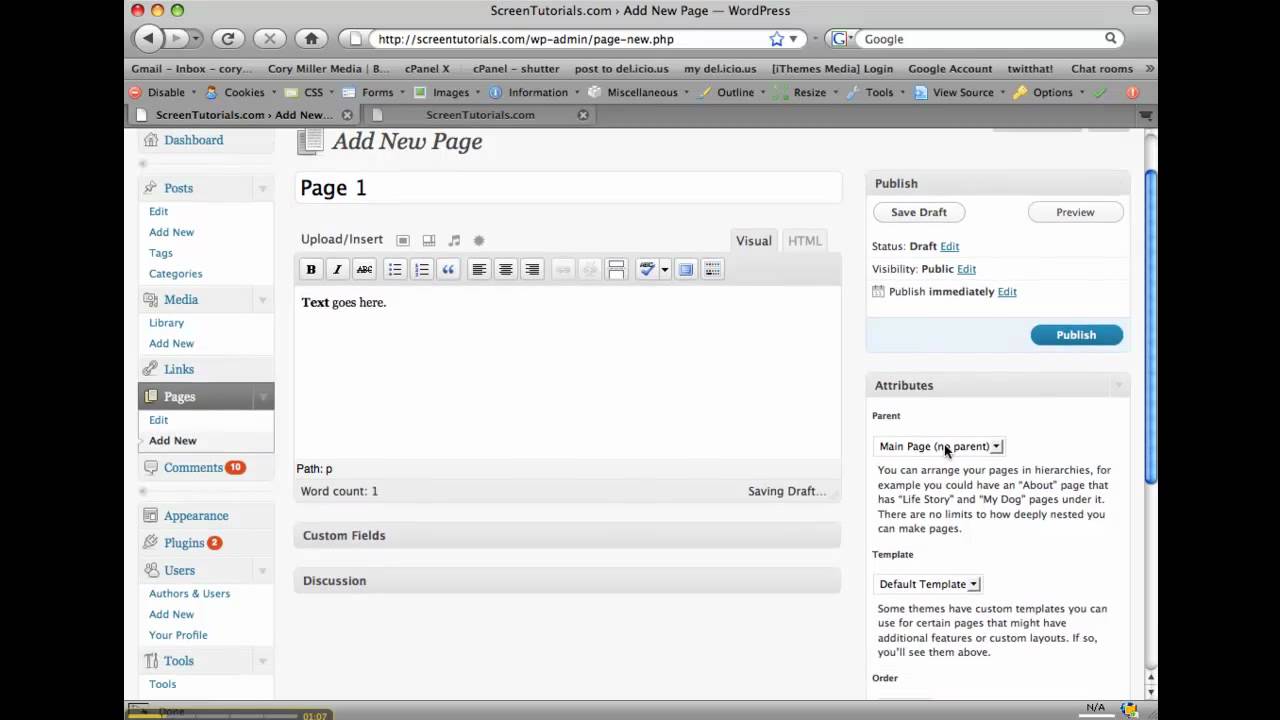Viewport: 1280px width, 720px height.
Task: Add video via Upload/Insert
Action: click(429, 240)
